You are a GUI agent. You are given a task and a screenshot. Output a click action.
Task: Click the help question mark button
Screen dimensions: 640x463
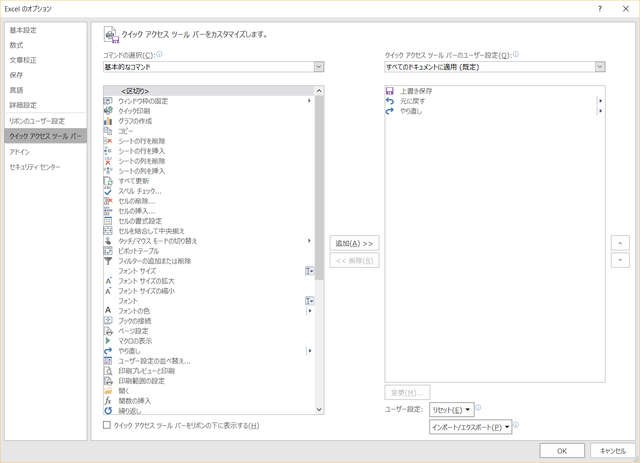[600, 9]
